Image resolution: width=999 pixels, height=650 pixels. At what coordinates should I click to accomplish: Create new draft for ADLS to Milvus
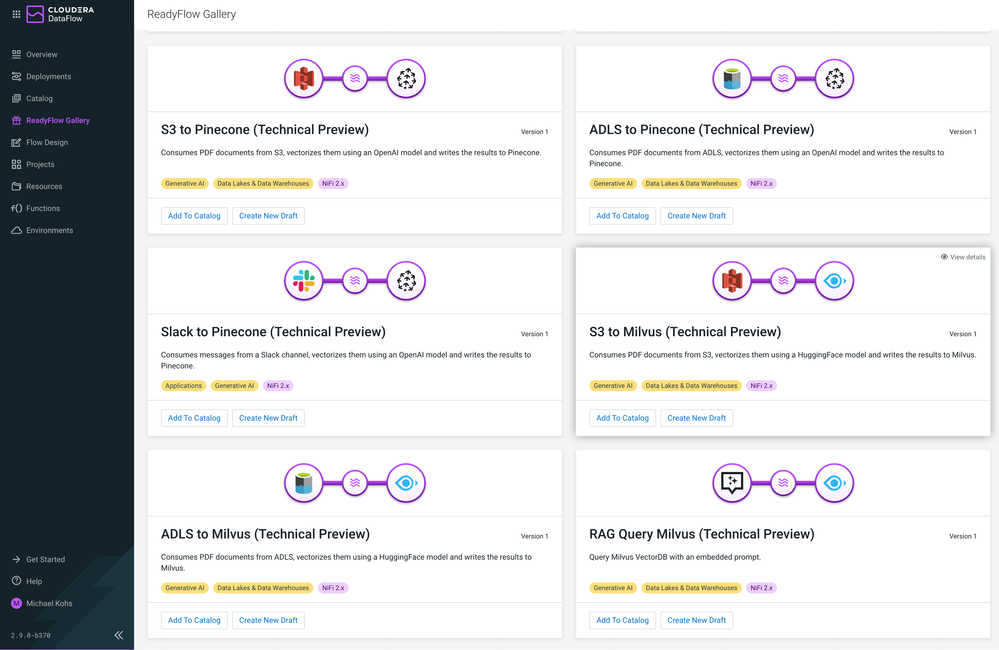pos(268,620)
